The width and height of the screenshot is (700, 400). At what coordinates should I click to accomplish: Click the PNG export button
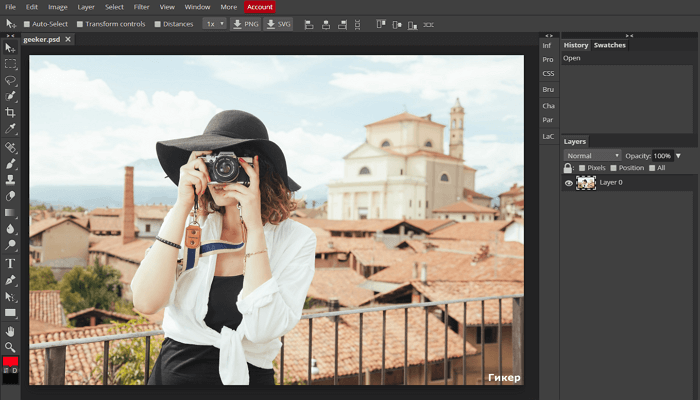tap(245, 23)
